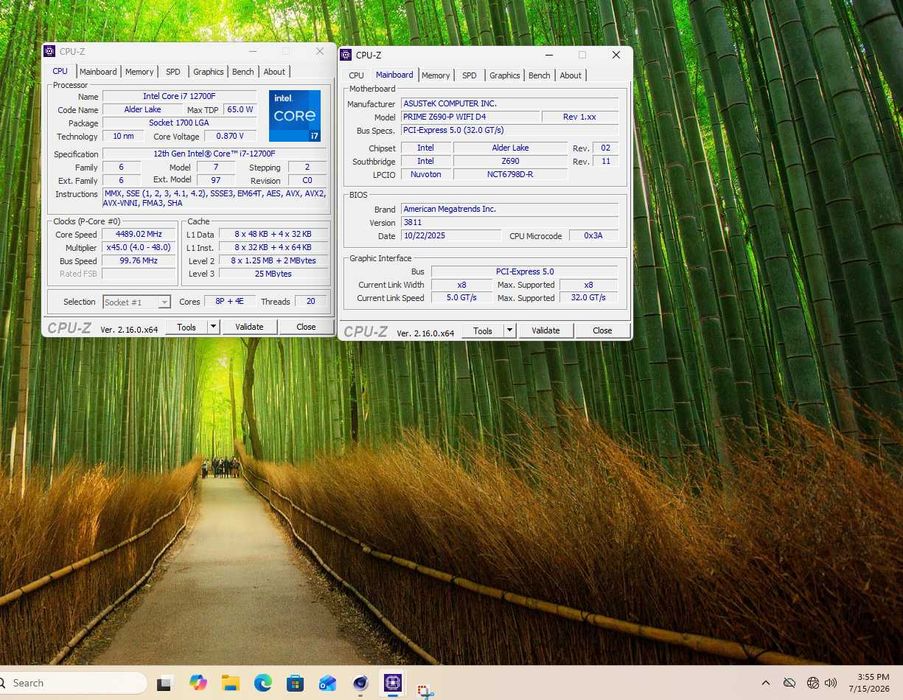Show hidden system tray icons
This screenshot has width=903, height=700.
point(766,683)
